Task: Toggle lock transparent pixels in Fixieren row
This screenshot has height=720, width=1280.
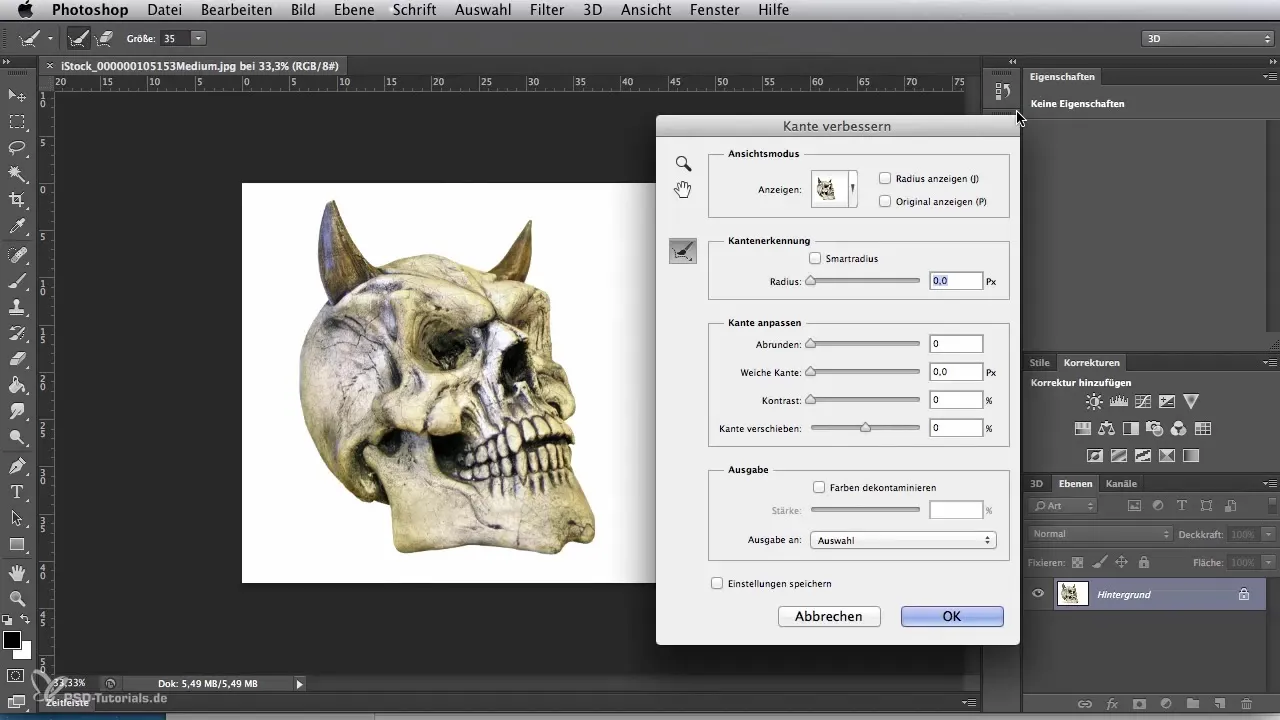Action: (1077, 562)
